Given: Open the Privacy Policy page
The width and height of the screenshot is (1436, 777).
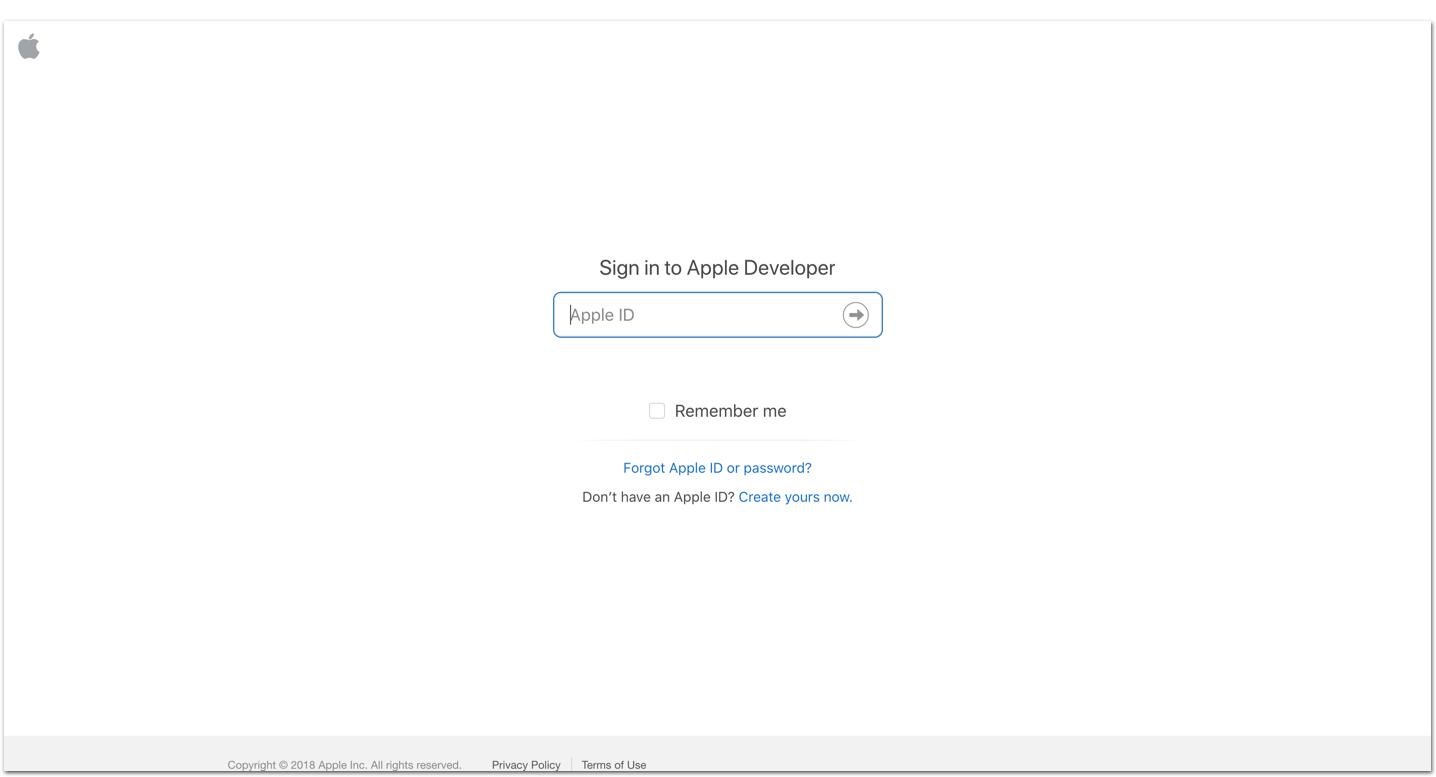Looking at the screenshot, I should (x=526, y=764).
